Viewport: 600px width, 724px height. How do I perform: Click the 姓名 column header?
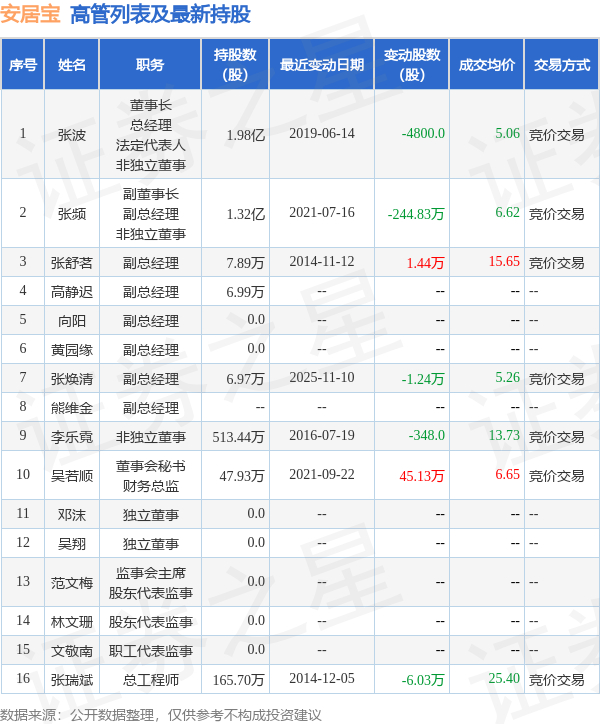click(x=72, y=65)
